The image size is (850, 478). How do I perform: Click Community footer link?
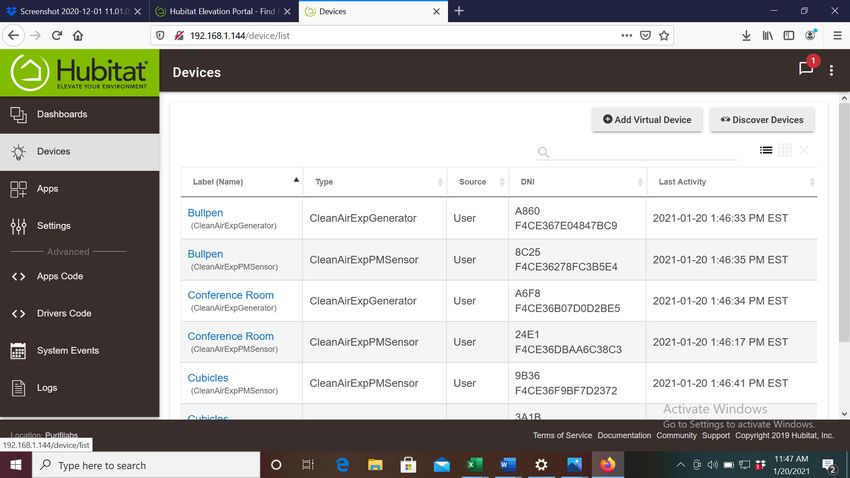coord(677,435)
